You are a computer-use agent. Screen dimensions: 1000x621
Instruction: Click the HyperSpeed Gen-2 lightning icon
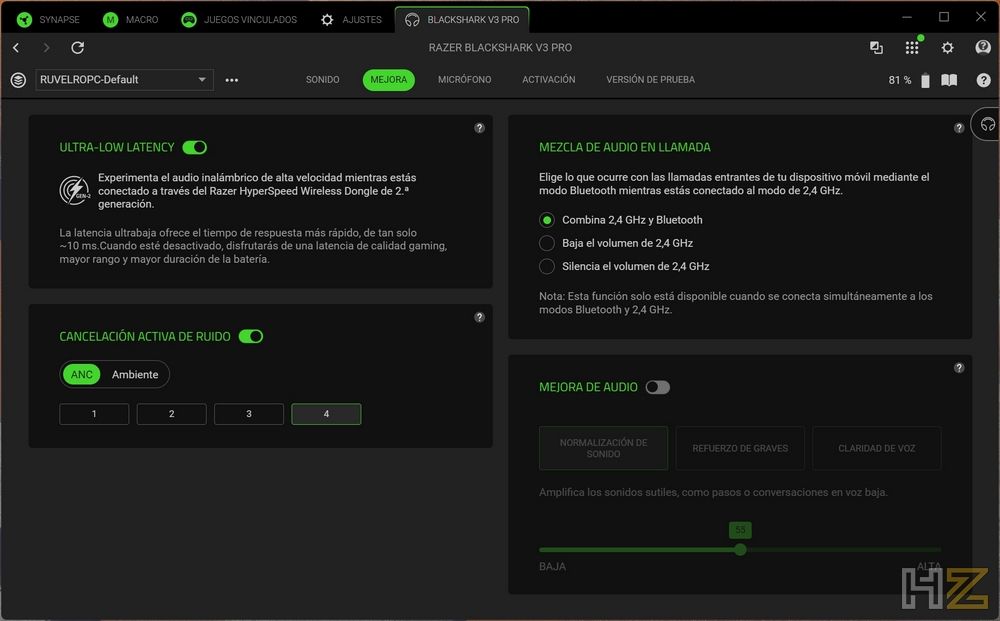(x=75, y=190)
